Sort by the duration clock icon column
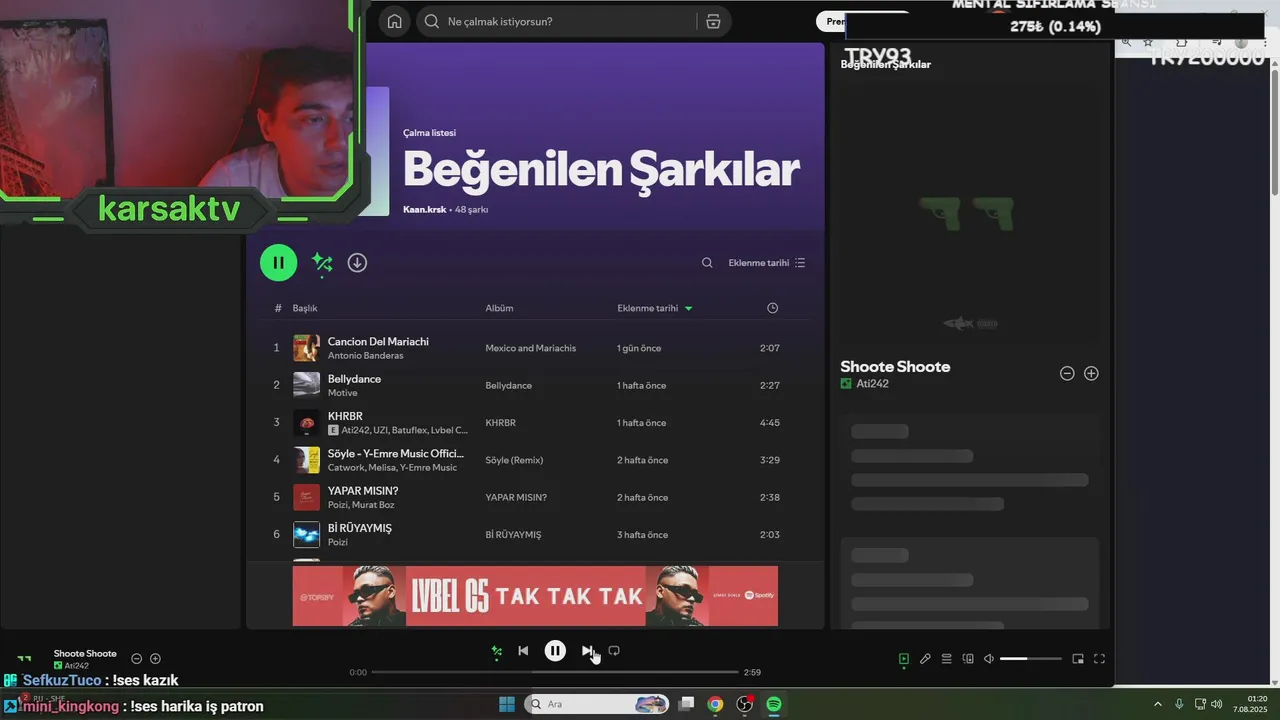 (x=772, y=308)
